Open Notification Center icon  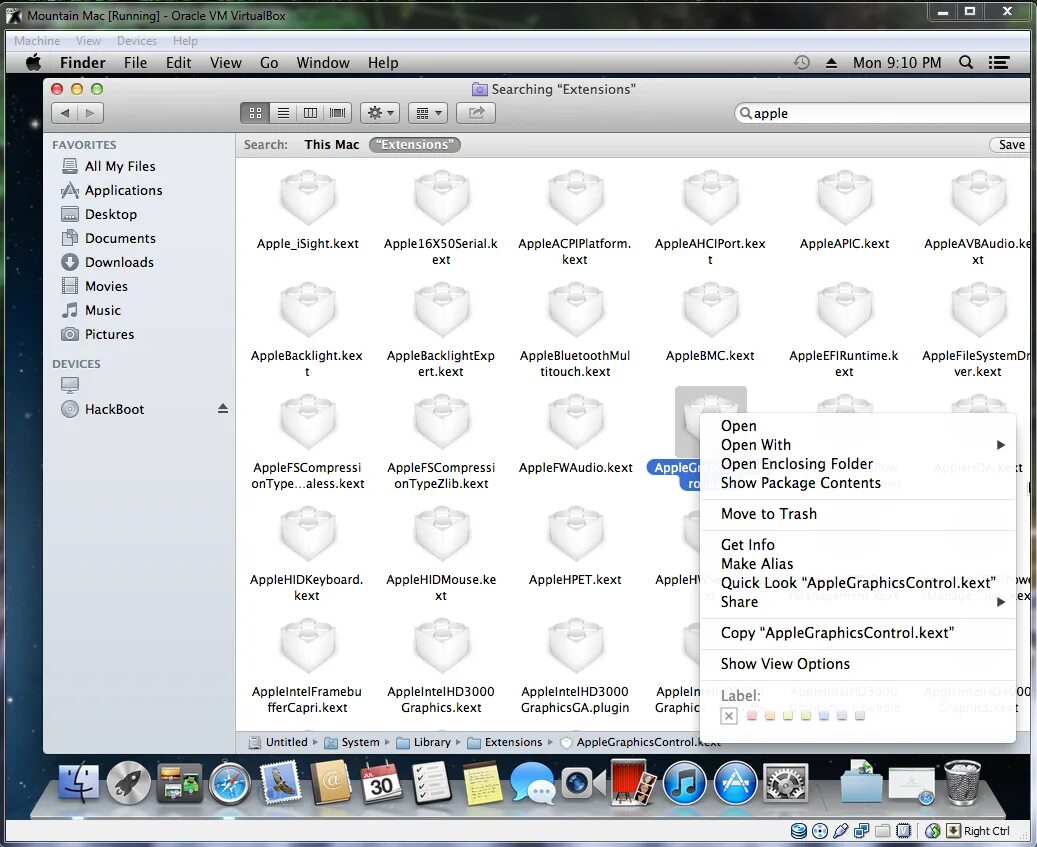[999, 63]
